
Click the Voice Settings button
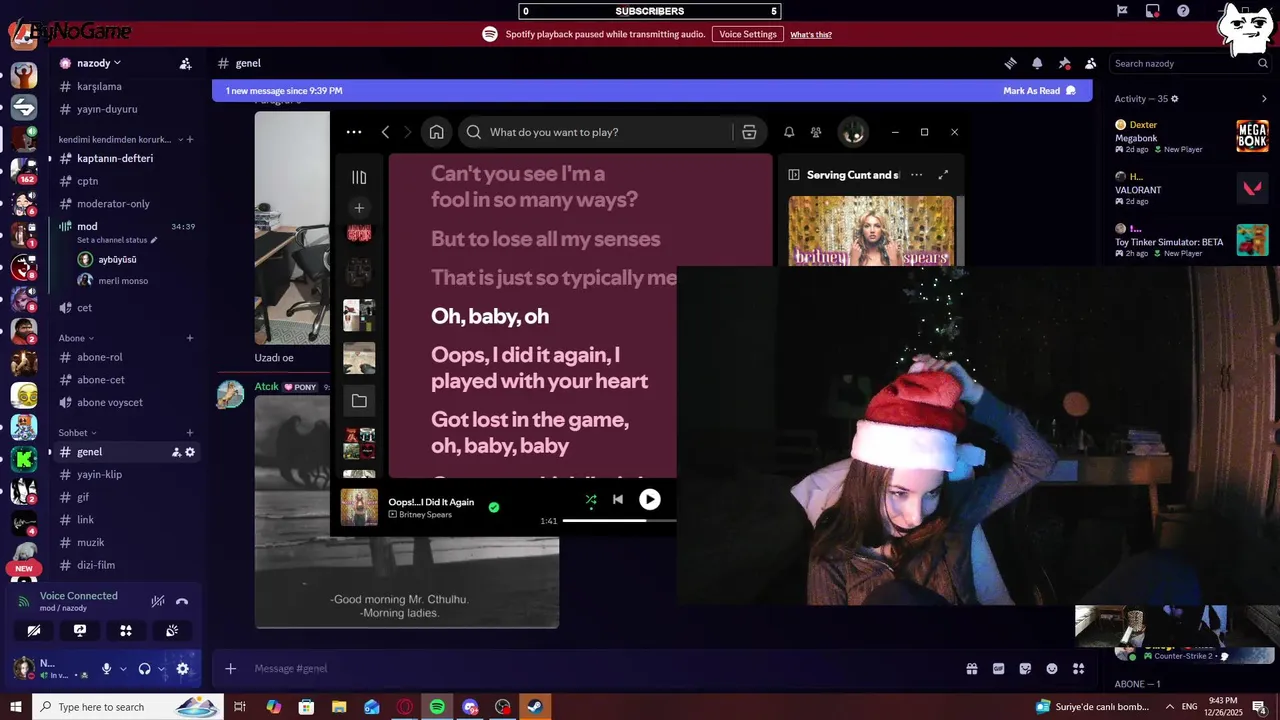click(748, 34)
